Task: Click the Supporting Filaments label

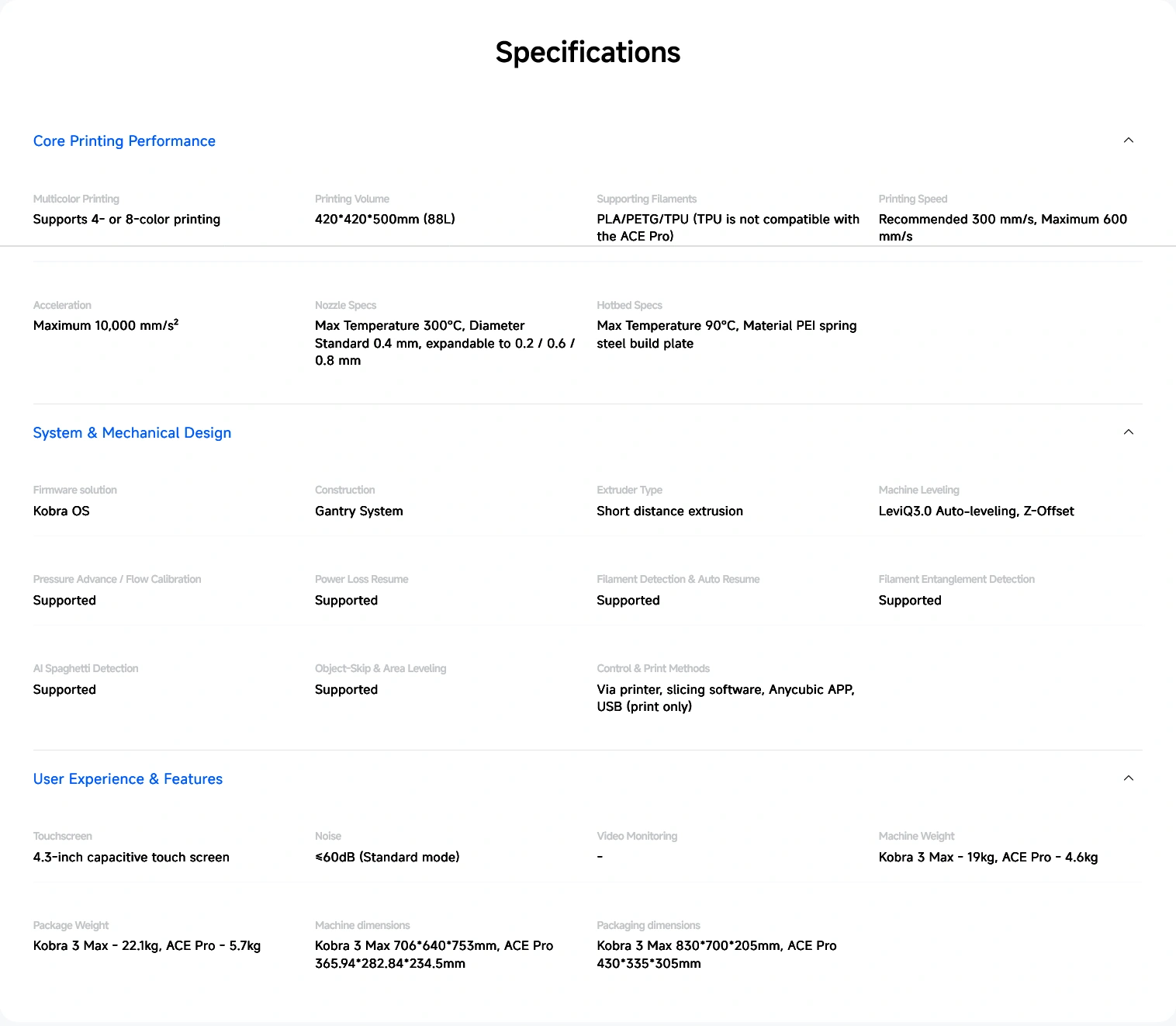Action: 646,199
